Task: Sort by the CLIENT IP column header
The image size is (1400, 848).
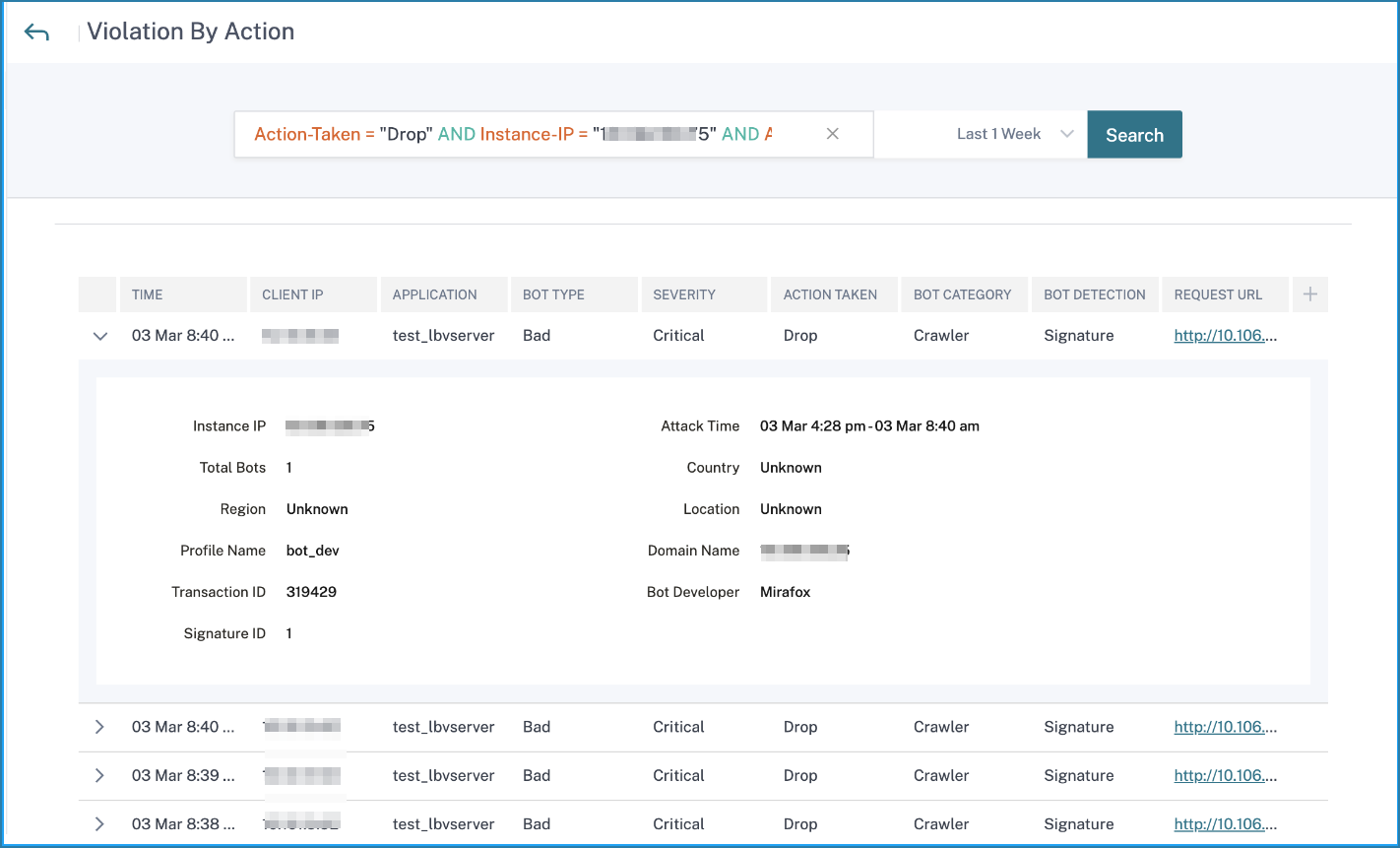Action: coord(313,294)
